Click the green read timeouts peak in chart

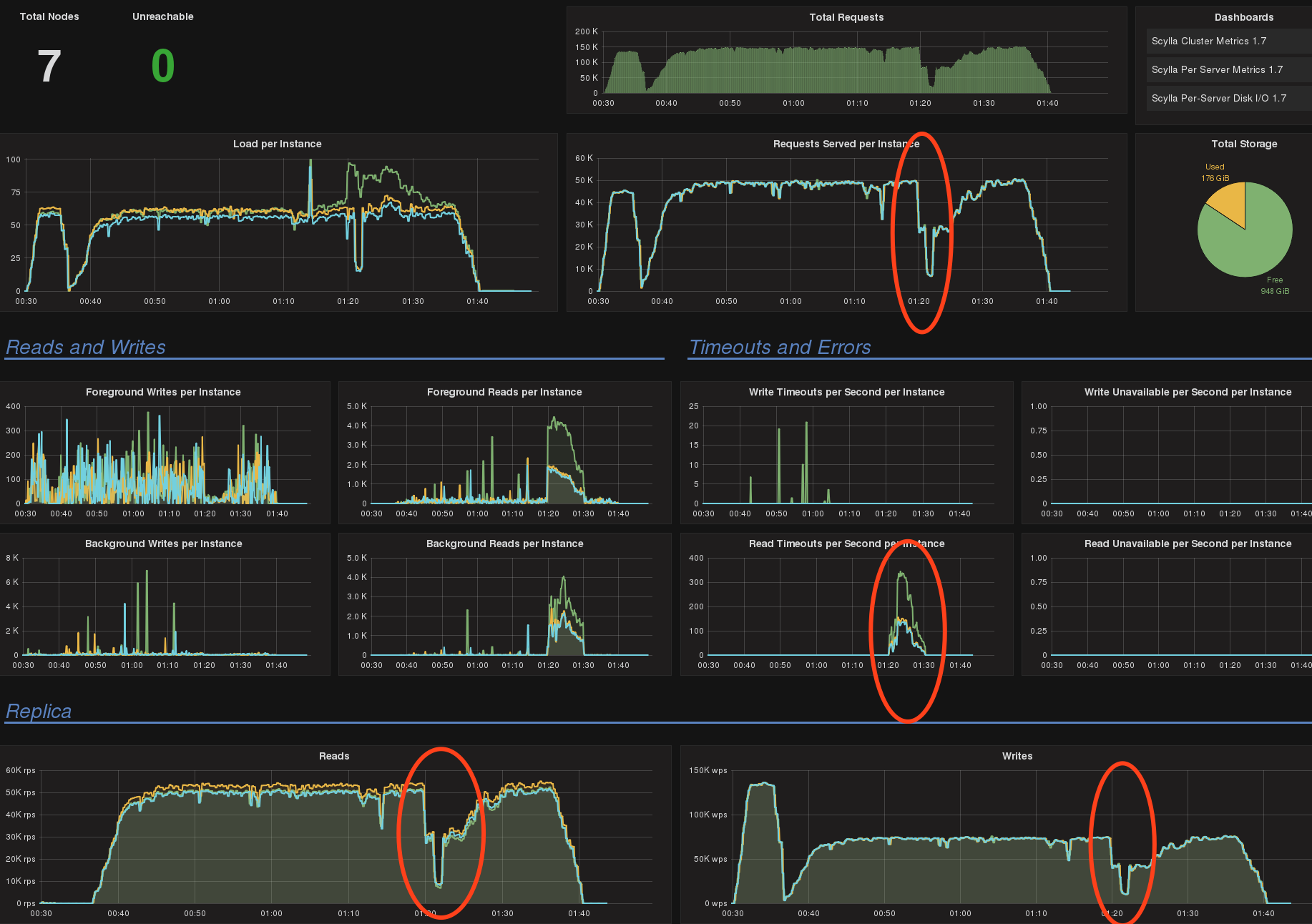901,574
